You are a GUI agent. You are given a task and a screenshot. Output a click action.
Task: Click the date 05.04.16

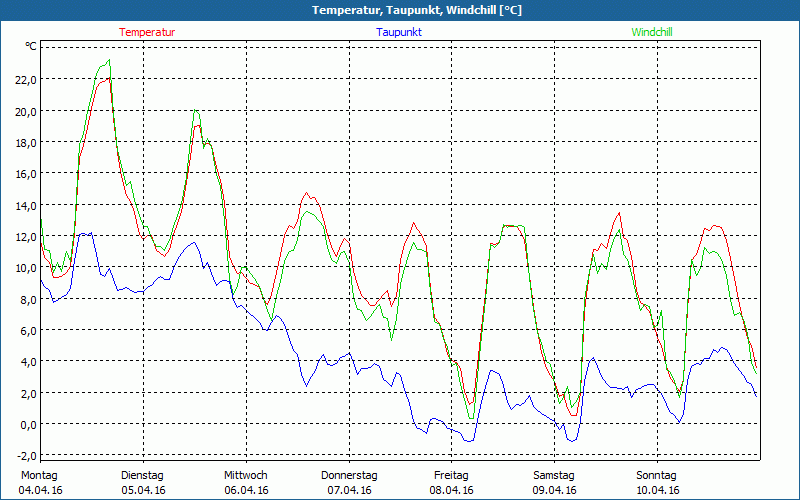tap(143, 491)
